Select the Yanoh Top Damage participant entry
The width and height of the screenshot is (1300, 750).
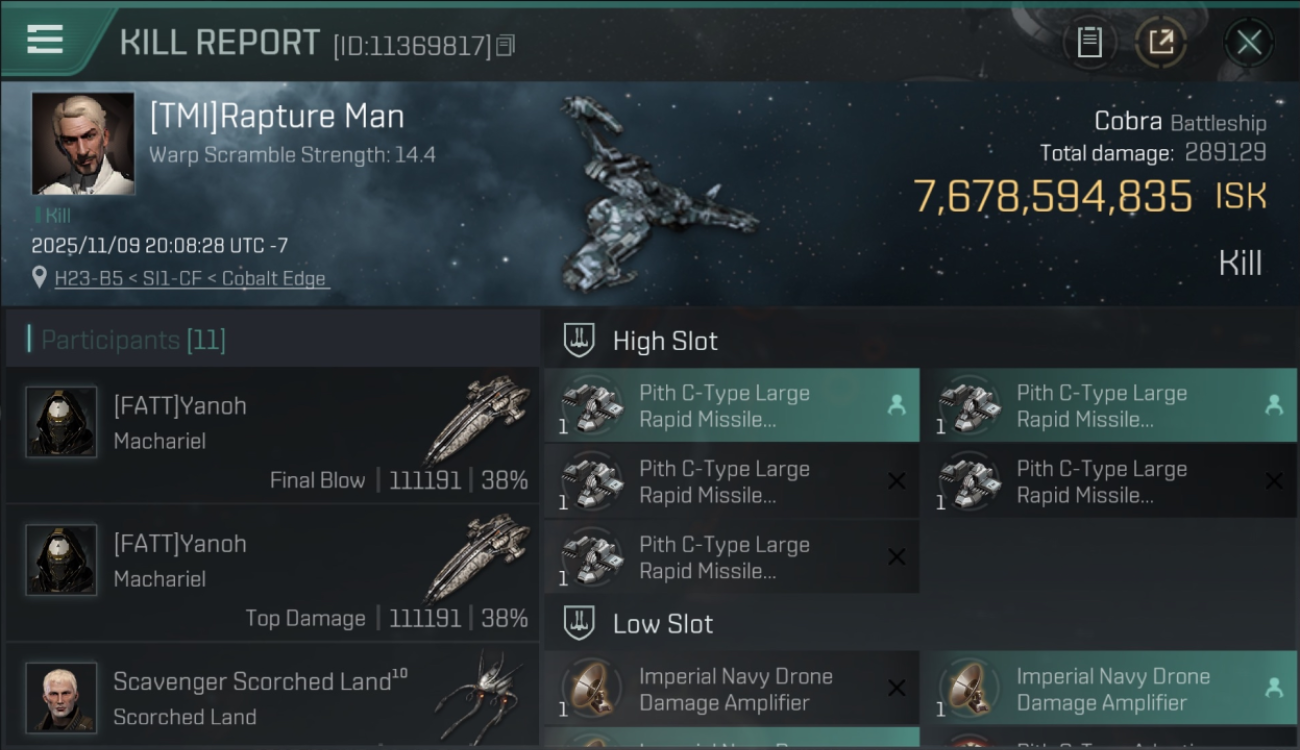click(272, 573)
